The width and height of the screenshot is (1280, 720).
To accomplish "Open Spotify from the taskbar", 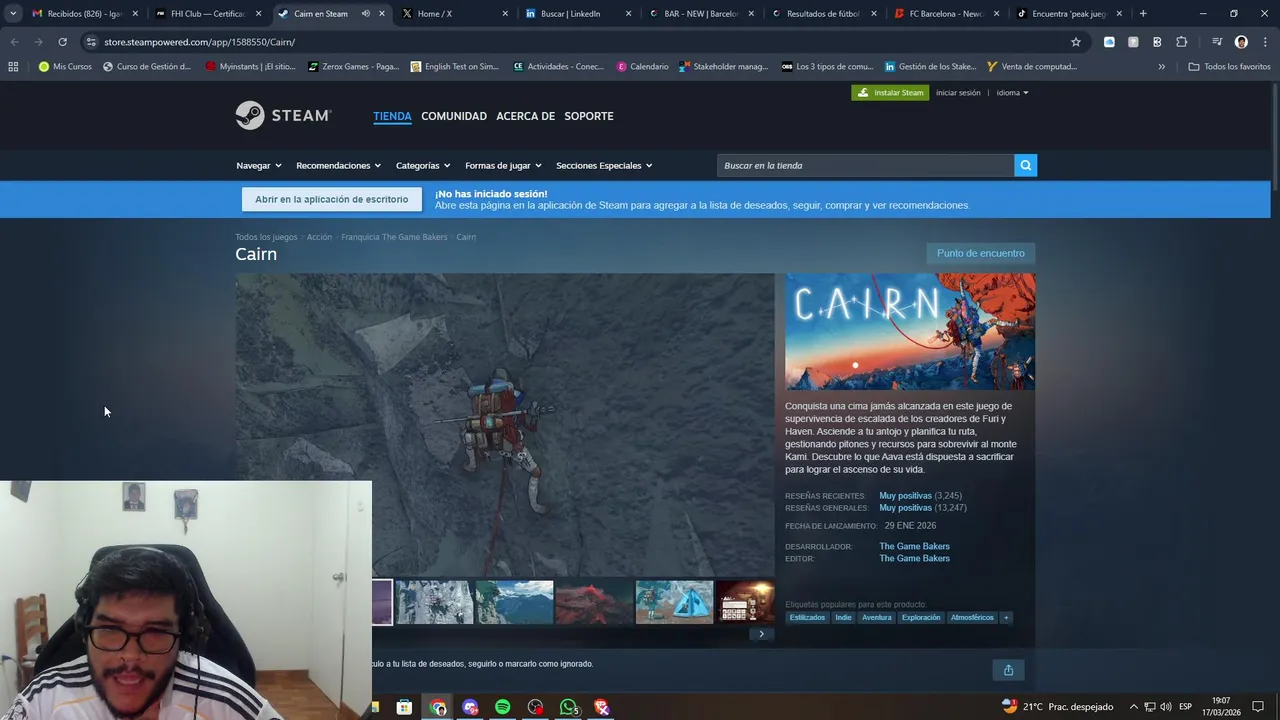I will point(503,707).
